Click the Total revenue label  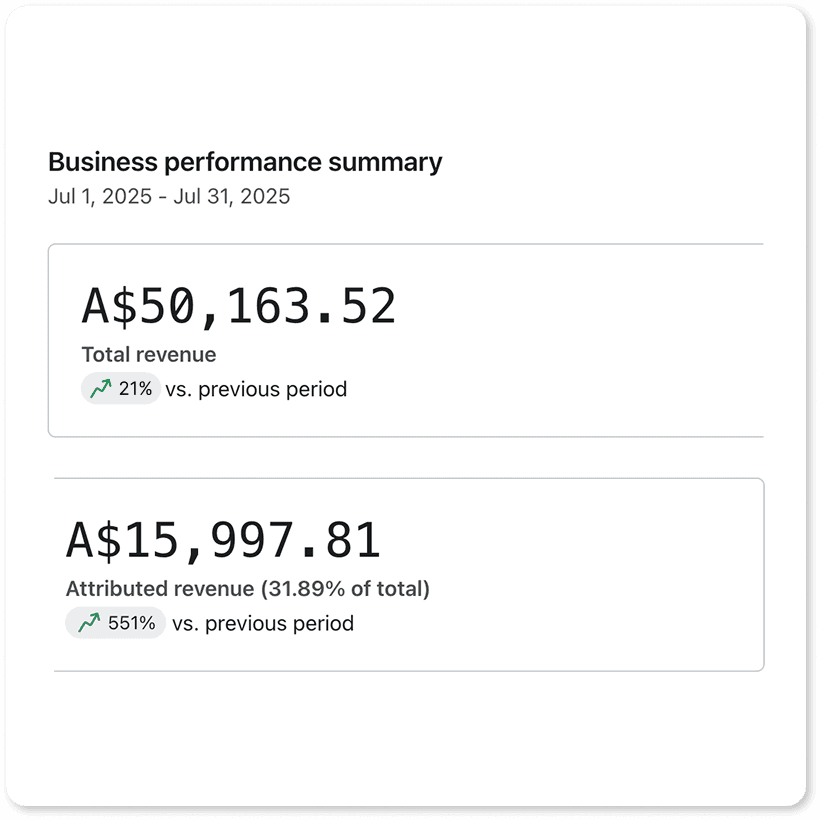[148, 355]
